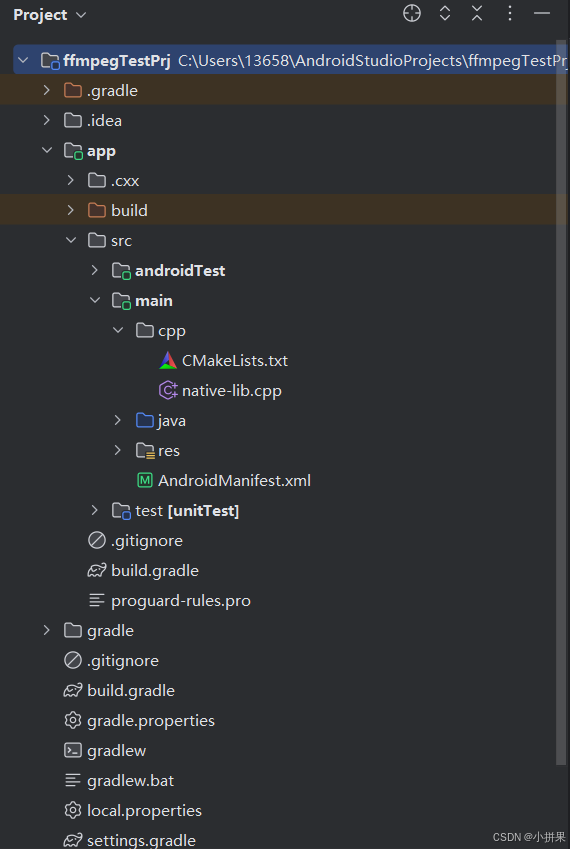Select the gradlew.bat file name

[x=130, y=781]
